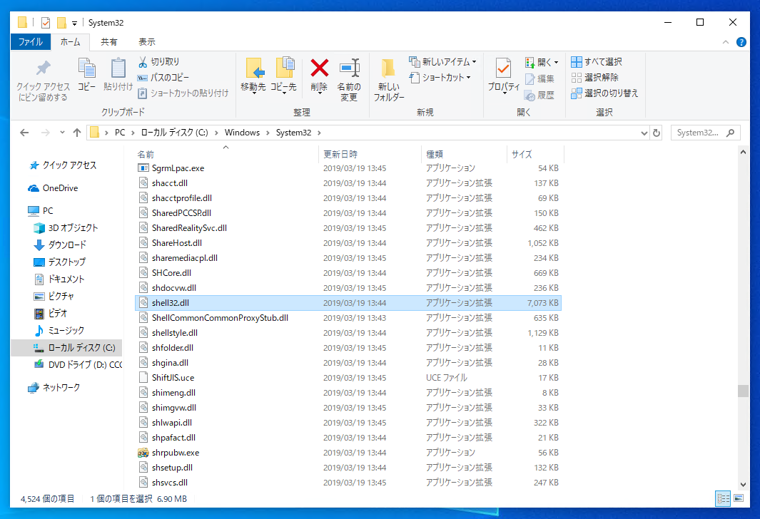Click Windows in the address bar path
The image size is (760, 519).
pyautogui.click(x=242, y=133)
